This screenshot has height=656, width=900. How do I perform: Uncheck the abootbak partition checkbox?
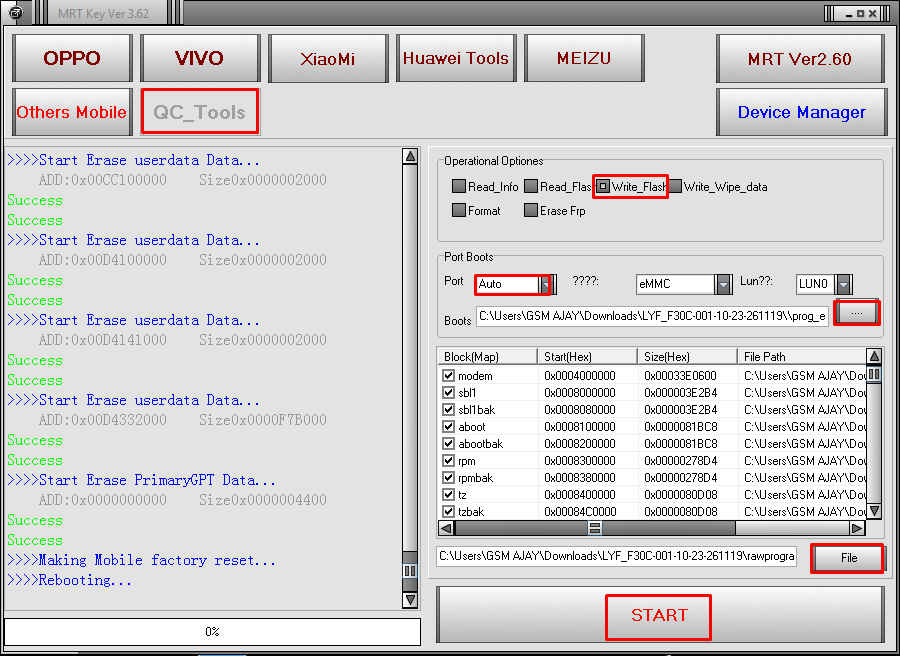point(448,444)
